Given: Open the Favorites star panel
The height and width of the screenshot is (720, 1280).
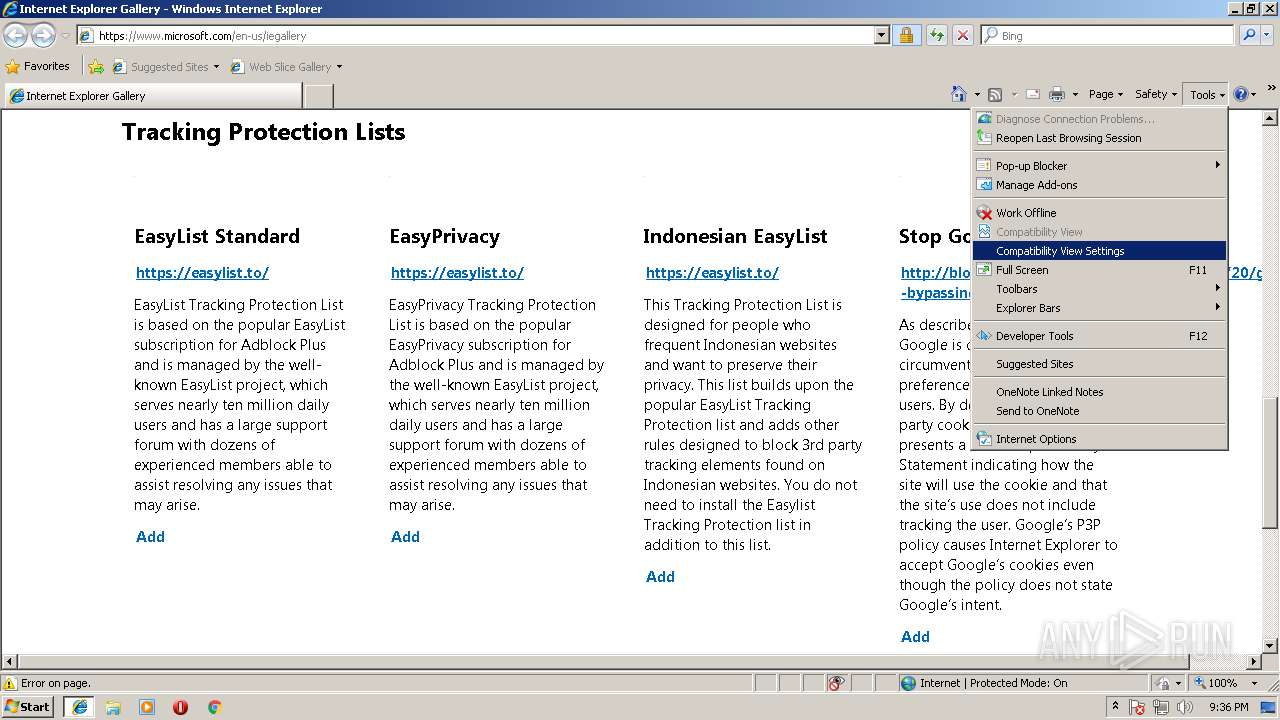Looking at the screenshot, I should tap(38, 66).
